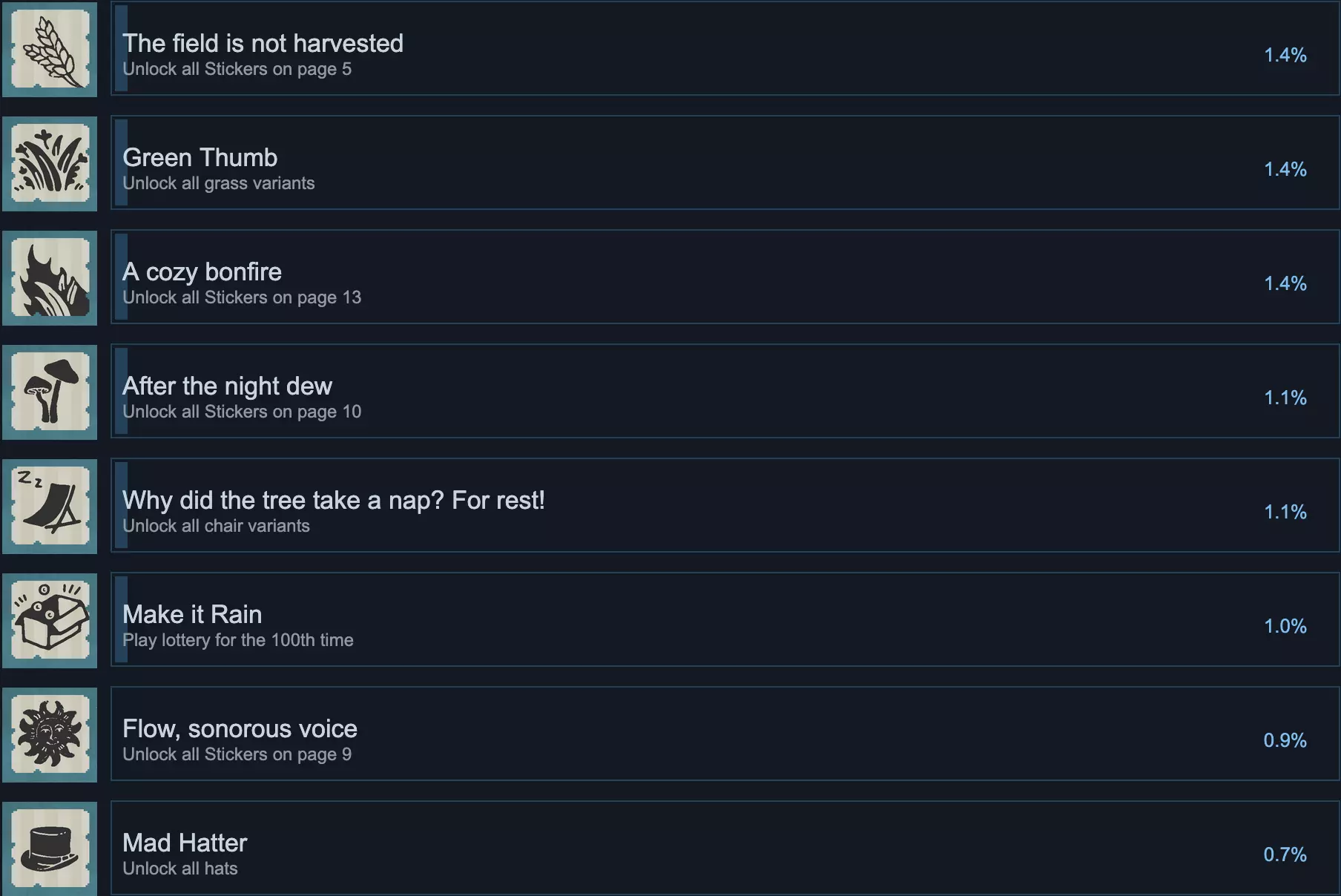Click the wheat stalk achievement icon
Viewport: 1341px width, 896px height.
point(50,49)
